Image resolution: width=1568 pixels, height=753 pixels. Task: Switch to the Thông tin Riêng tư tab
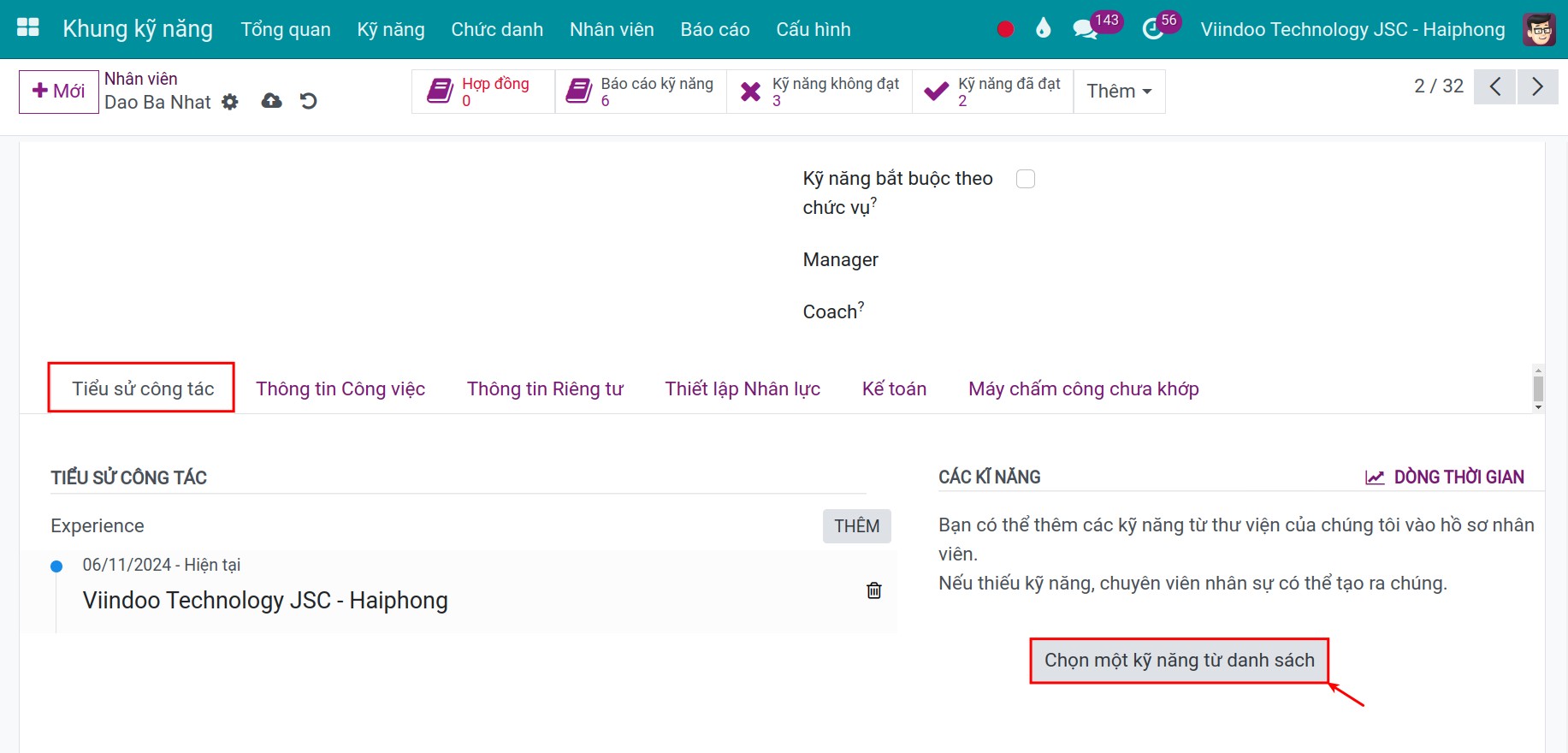545,389
